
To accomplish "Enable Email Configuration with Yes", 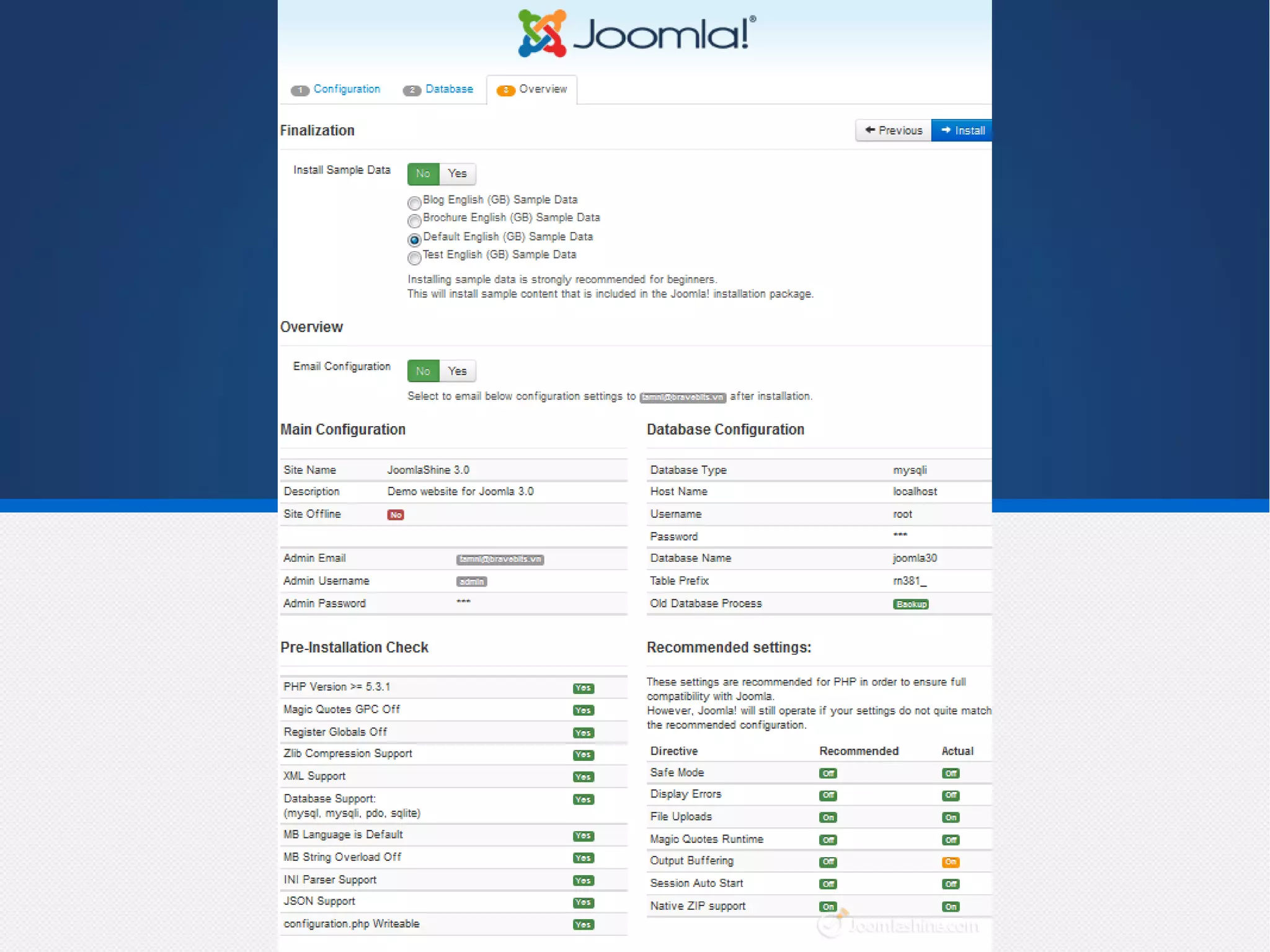I will pyautogui.click(x=457, y=371).
